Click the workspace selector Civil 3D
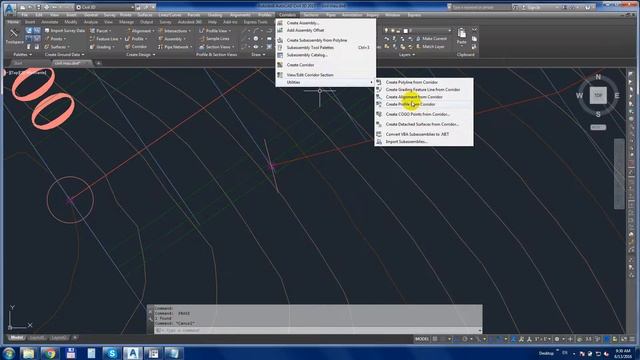640x360 pixels. (104, 7)
